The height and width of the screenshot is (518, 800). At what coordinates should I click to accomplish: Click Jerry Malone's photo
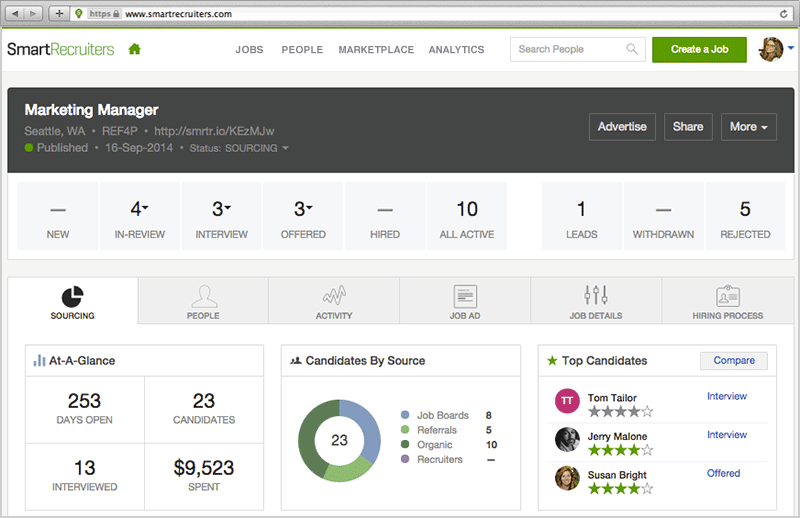pyautogui.click(x=567, y=439)
